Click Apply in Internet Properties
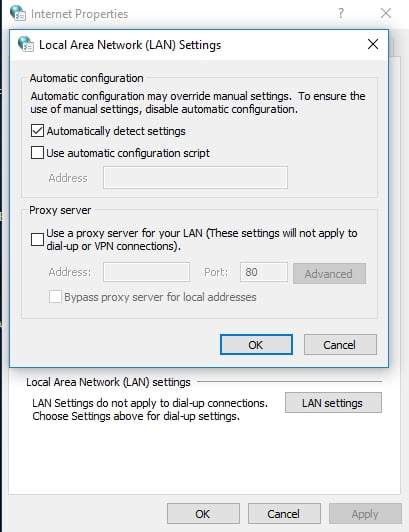Viewport: 409px width, 532px height. [x=365, y=513]
